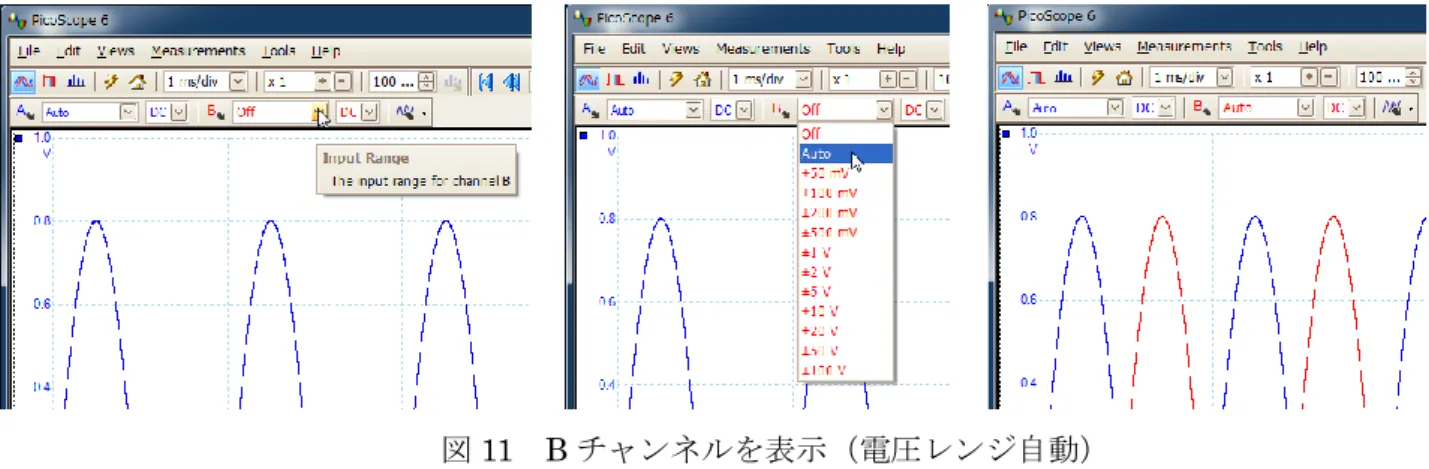Viewport: 1429px width, 469px height.
Task: Open Channel A DC coupling dropdown, middle window
Action: [743, 110]
